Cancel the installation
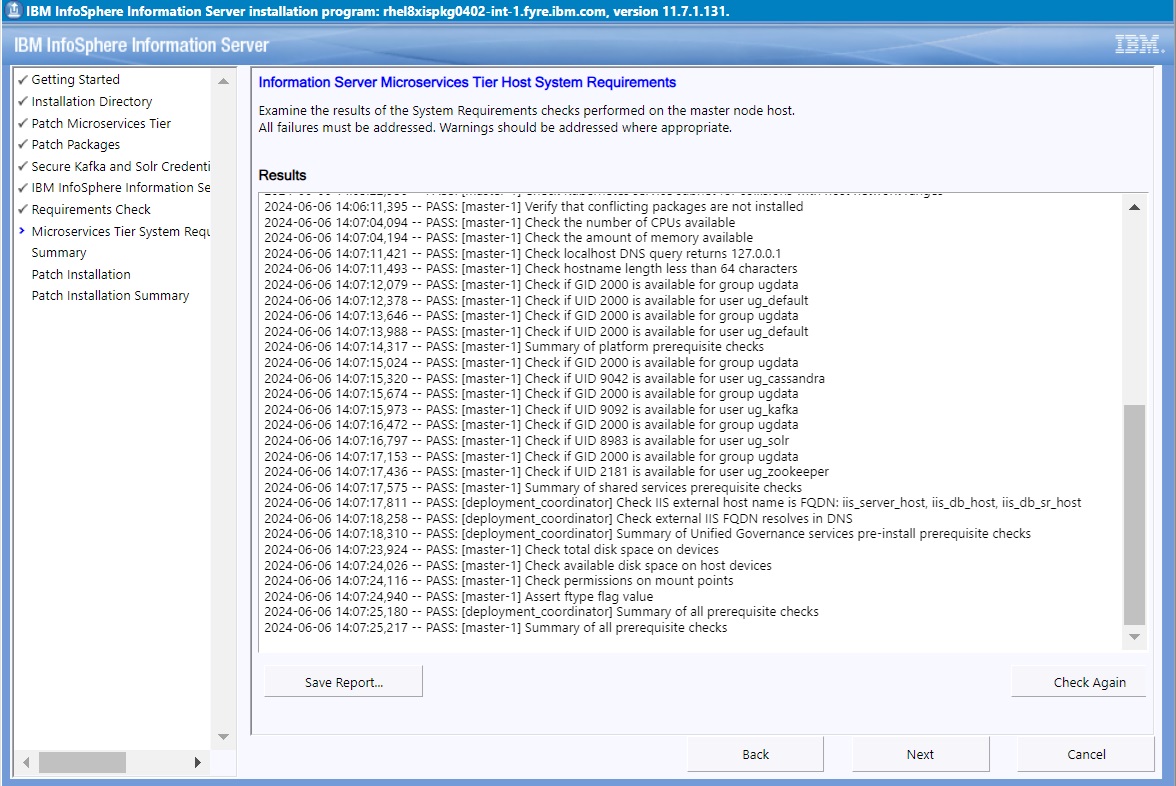 [x=1086, y=754]
